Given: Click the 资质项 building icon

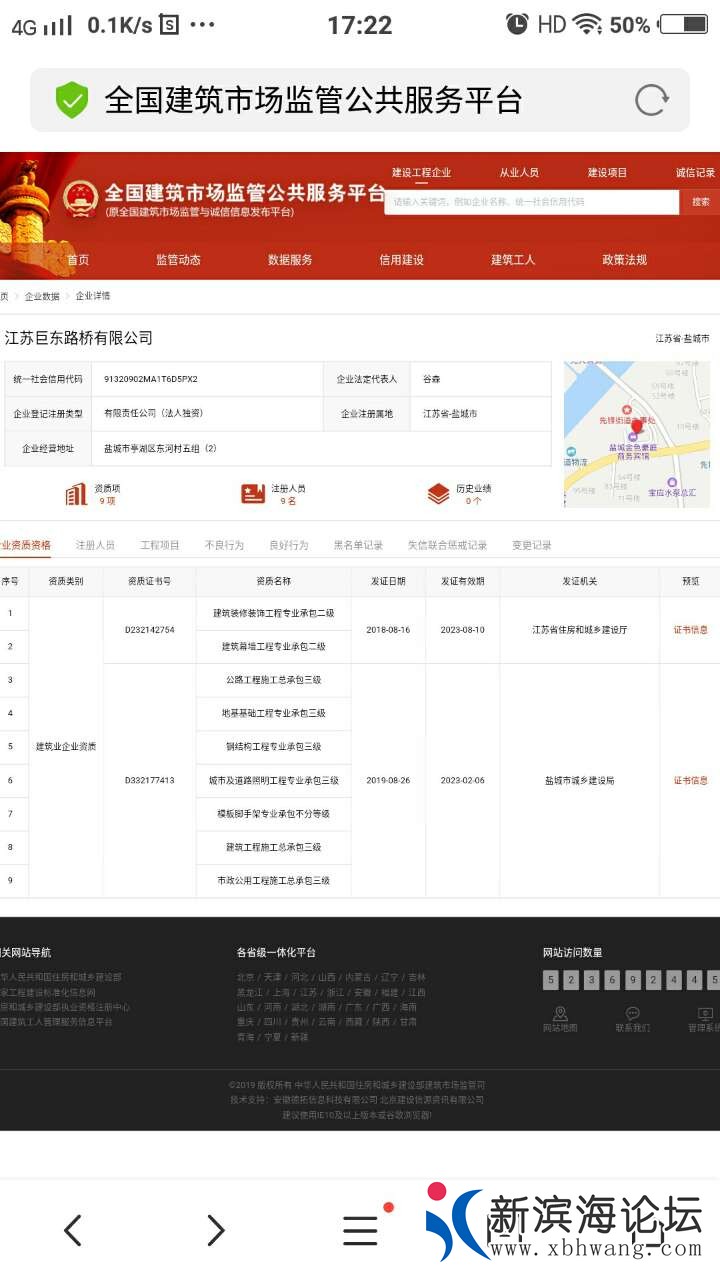Looking at the screenshot, I should (x=76, y=494).
